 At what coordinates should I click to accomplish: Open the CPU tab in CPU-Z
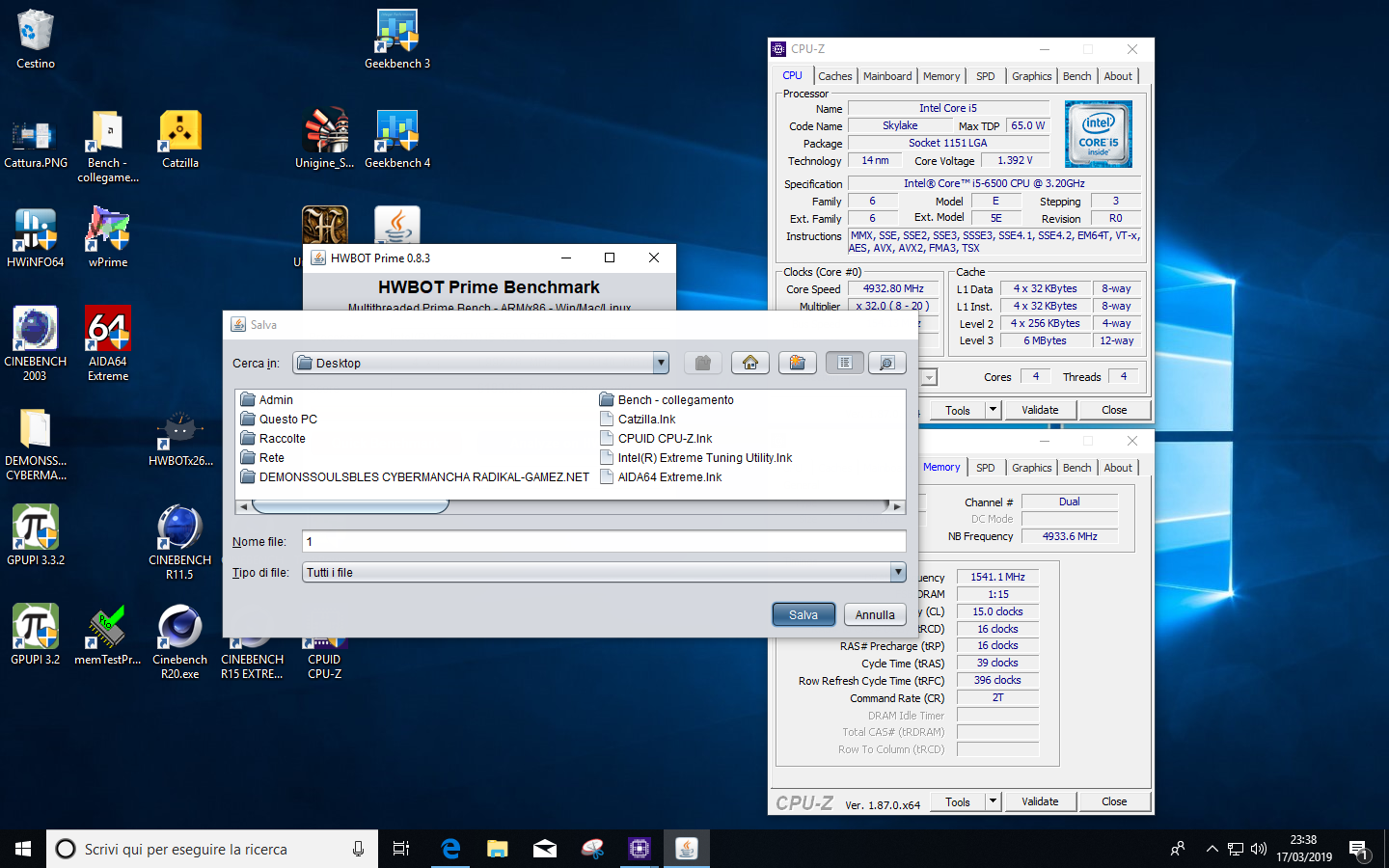click(792, 75)
